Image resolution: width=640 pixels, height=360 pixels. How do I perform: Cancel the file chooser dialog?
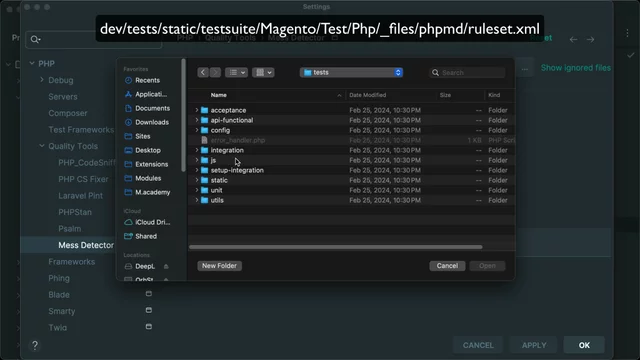coord(447,266)
